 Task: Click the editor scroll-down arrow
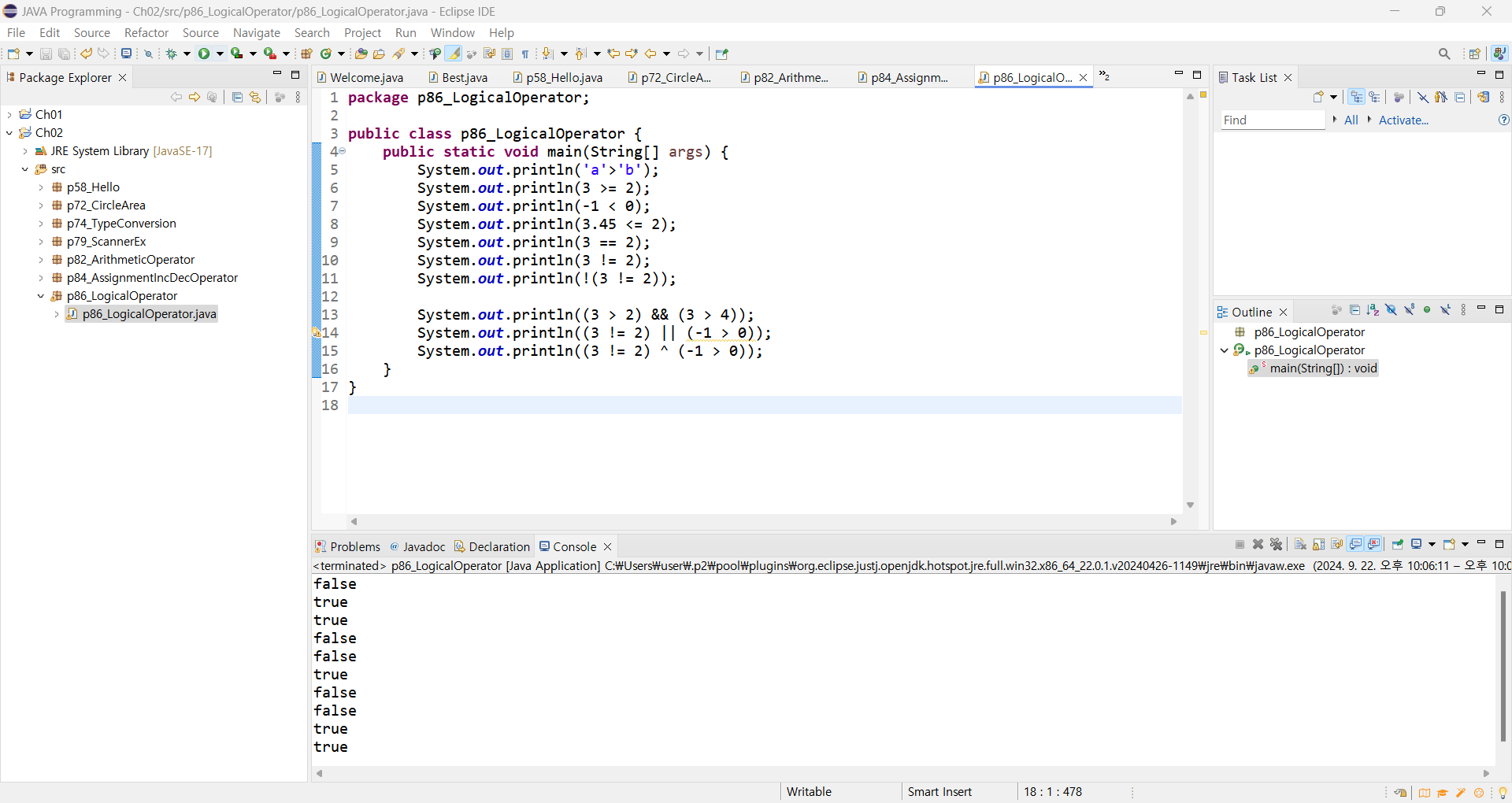point(1190,505)
